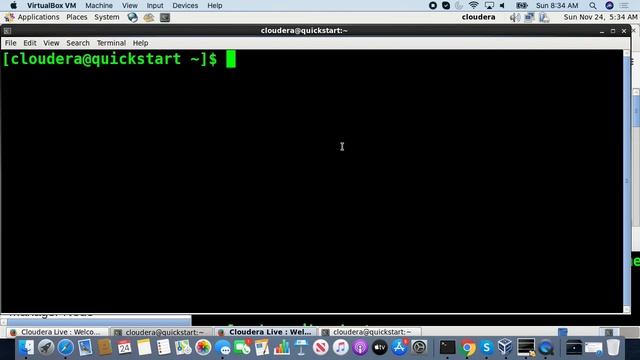Open Music from the Dock
The width and height of the screenshot is (640, 360).
tap(340, 347)
